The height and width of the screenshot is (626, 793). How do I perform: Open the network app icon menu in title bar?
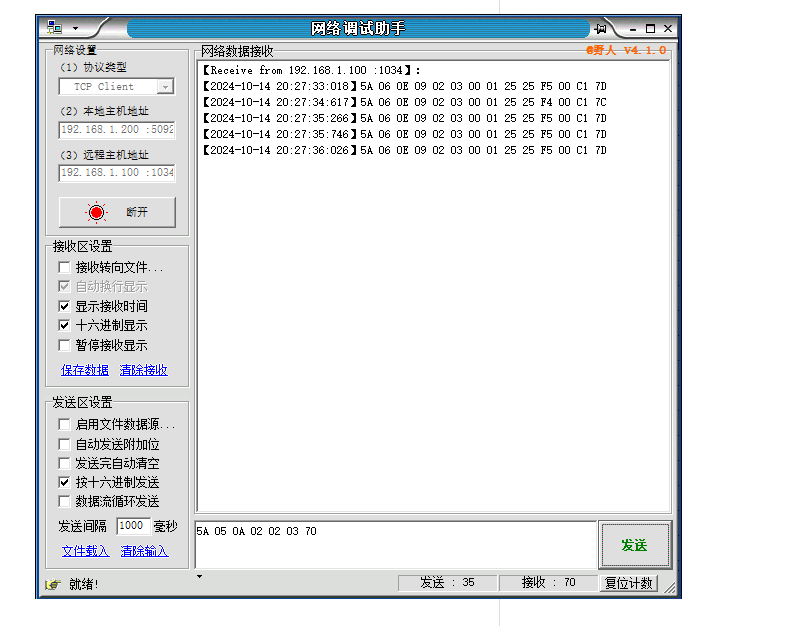tap(55, 28)
